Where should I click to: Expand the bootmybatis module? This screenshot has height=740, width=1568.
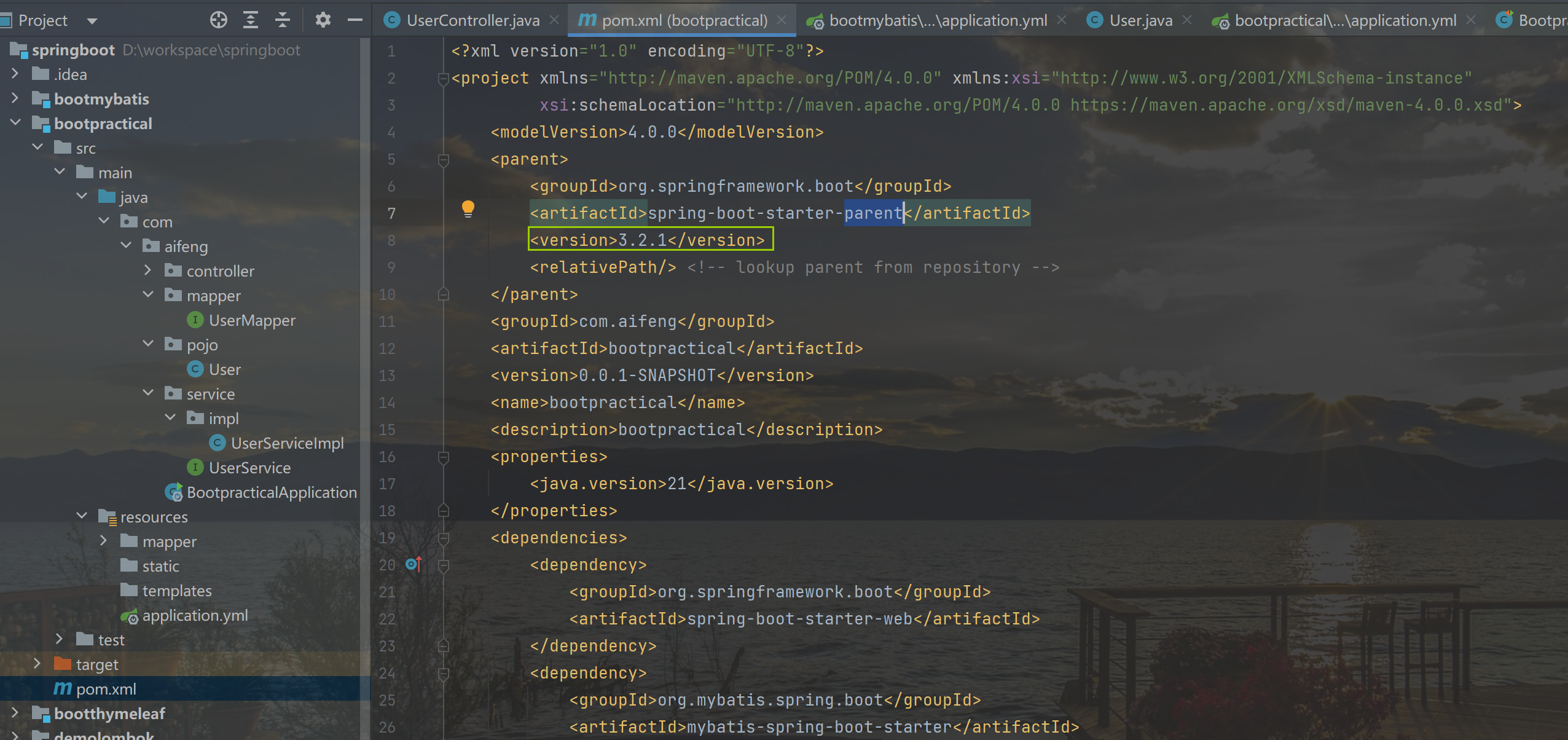tap(15, 98)
